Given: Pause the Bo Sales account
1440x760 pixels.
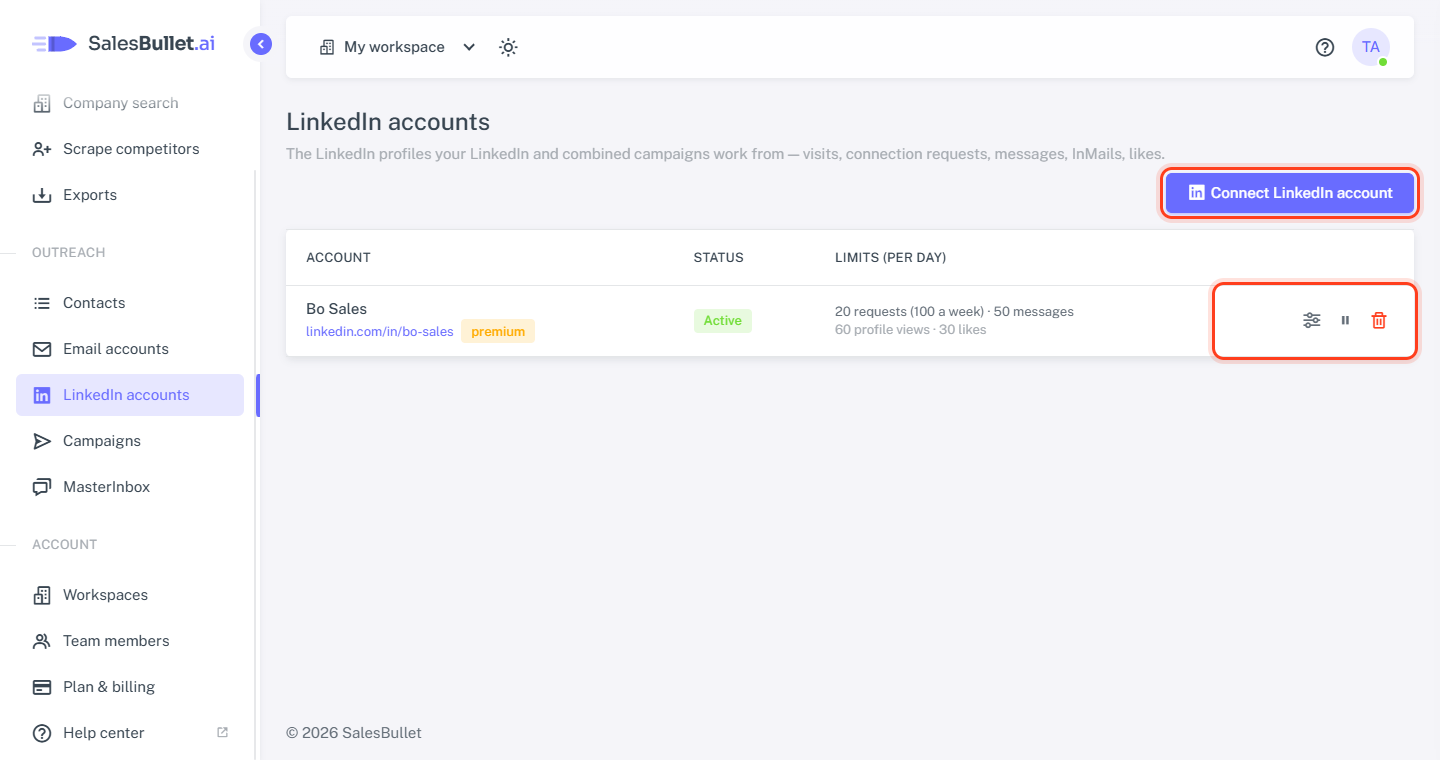Looking at the screenshot, I should click(x=1345, y=320).
